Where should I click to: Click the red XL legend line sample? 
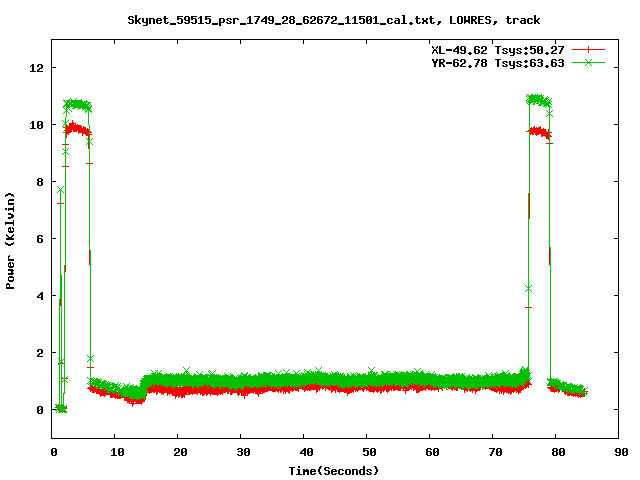(x=588, y=50)
